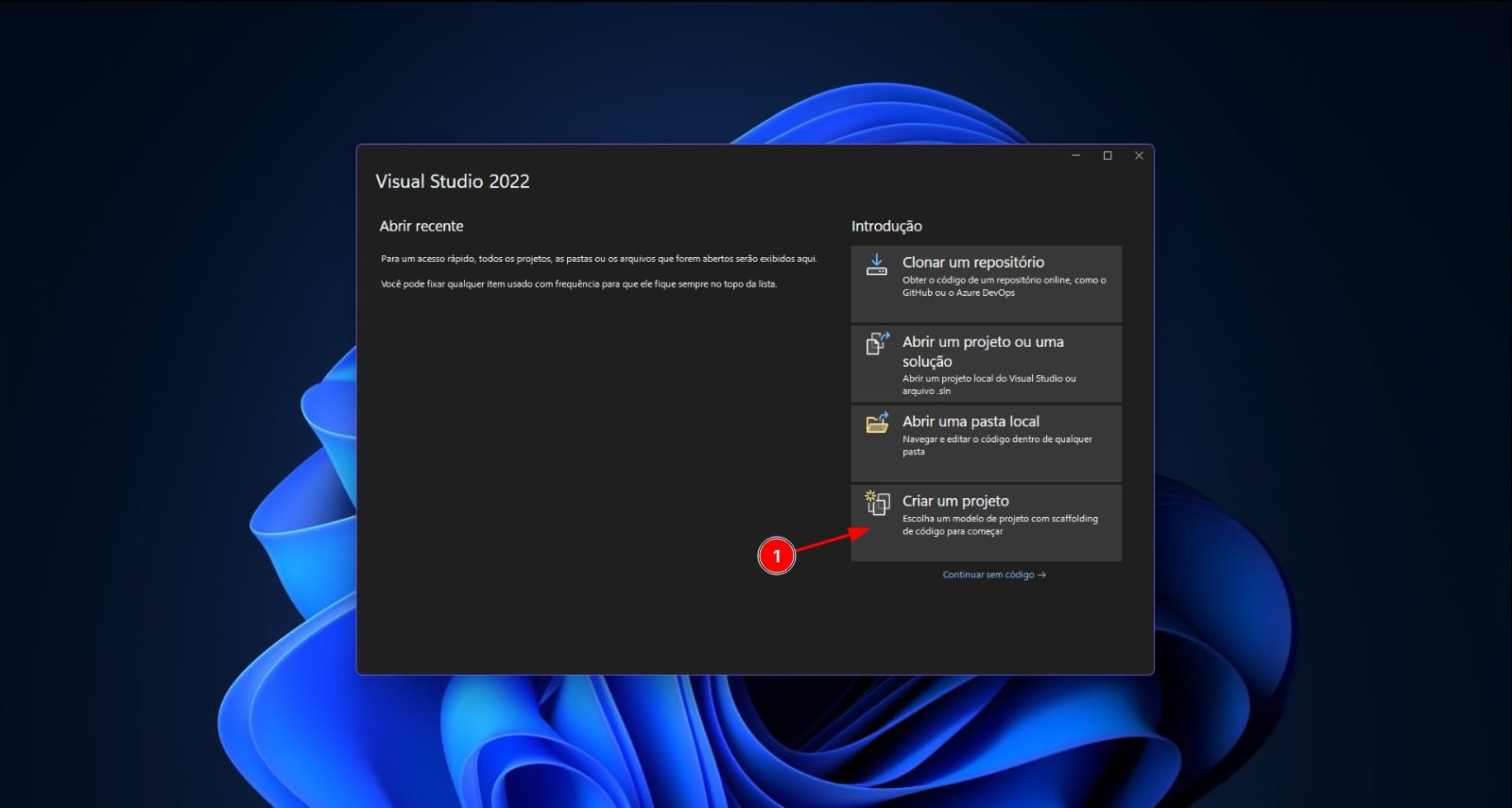Click the 'Abrir um projeto local do Visual Studio' description
This screenshot has width=1512, height=808.
(988, 385)
